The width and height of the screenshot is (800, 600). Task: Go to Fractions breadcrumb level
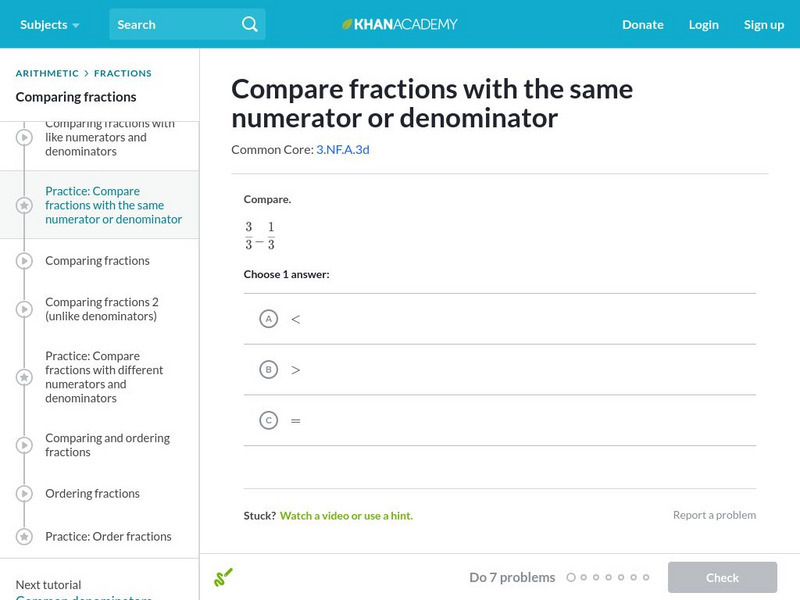click(x=123, y=73)
